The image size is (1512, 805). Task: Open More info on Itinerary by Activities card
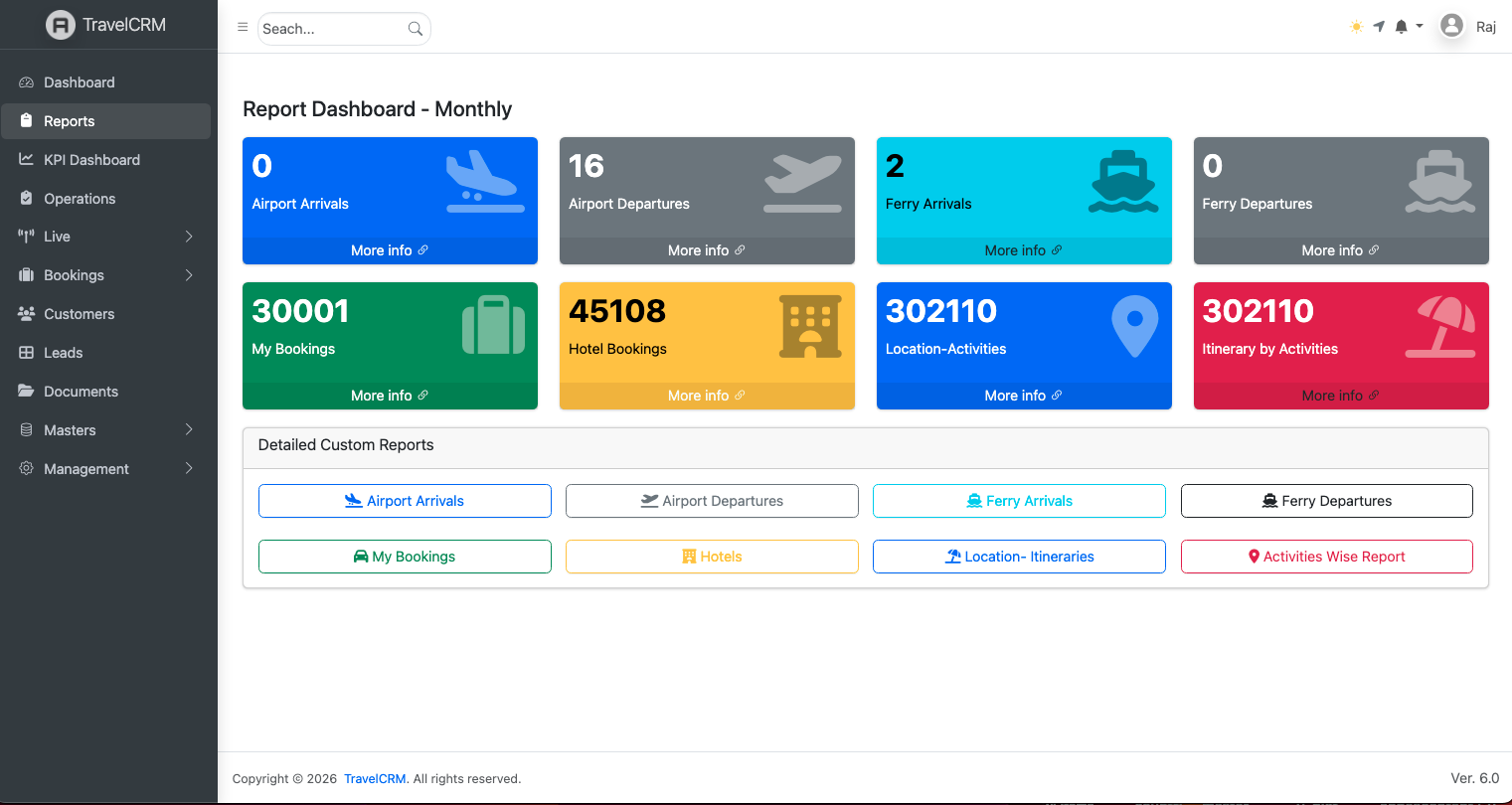1341,396
